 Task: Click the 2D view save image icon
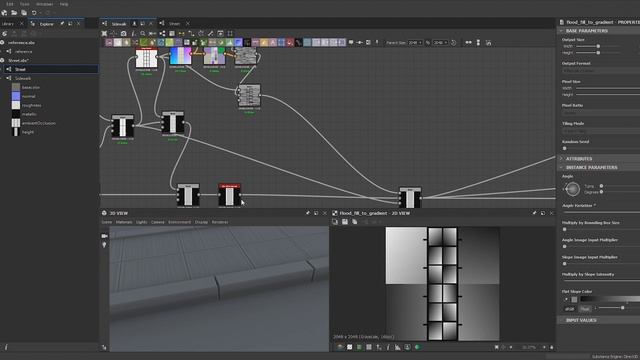(x=345, y=222)
